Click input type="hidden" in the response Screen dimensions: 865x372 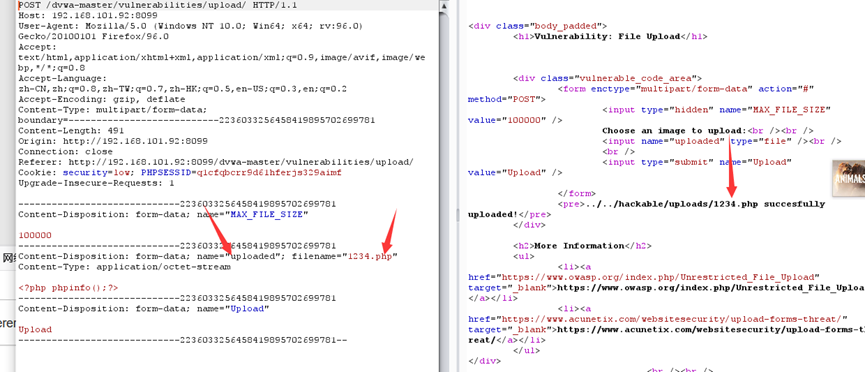point(658,110)
